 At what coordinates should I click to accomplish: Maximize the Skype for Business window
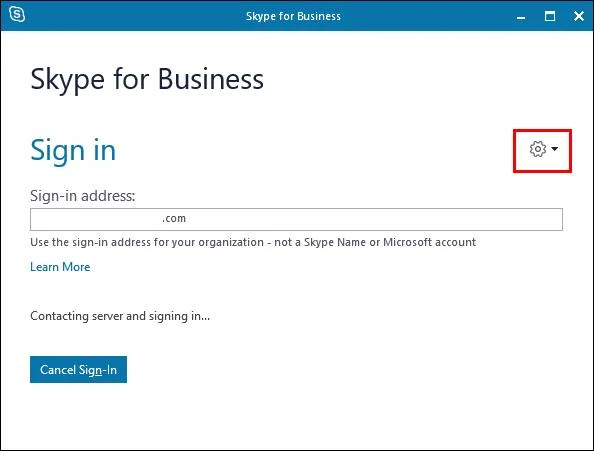pos(550,16)
